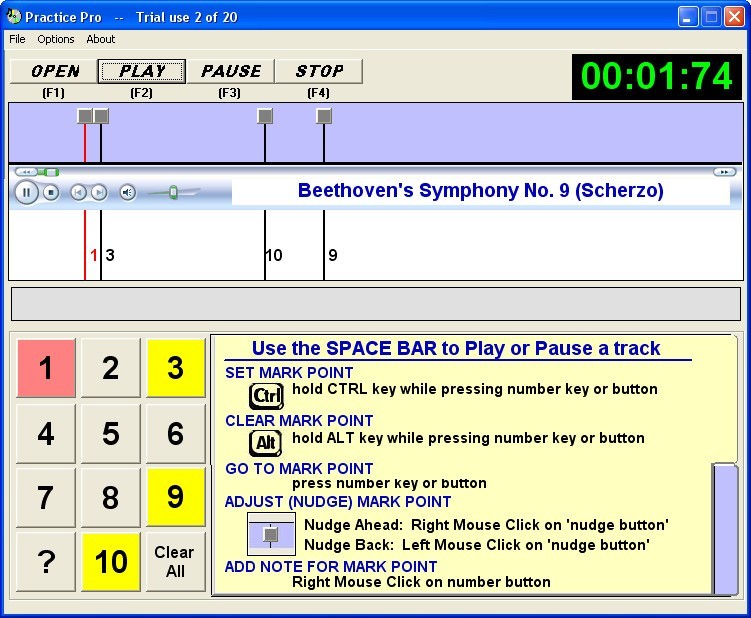
Task: Click number button 5
Action: pyautogui.click(x=111, y=433)
